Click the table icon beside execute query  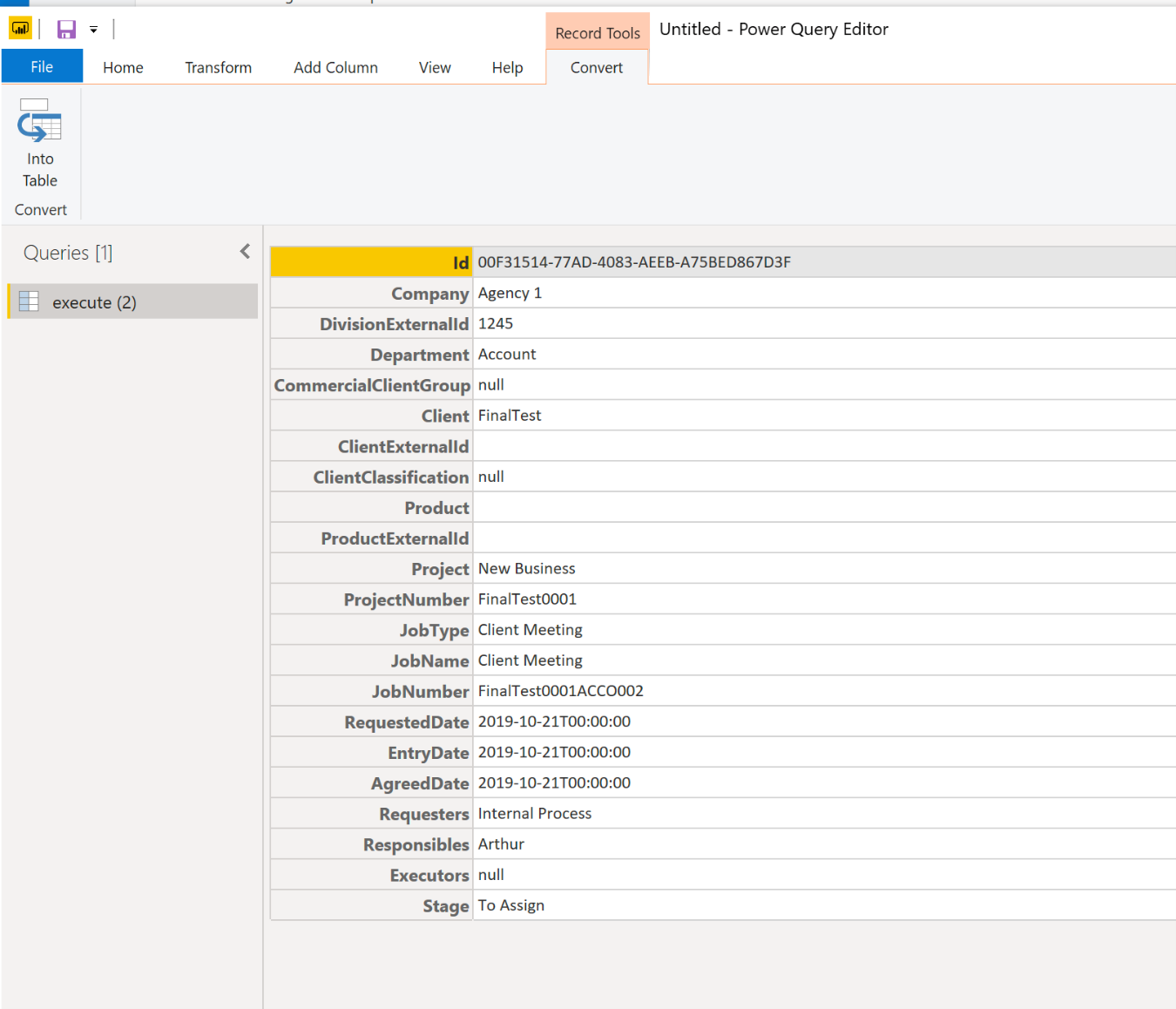tap(29, 301)
